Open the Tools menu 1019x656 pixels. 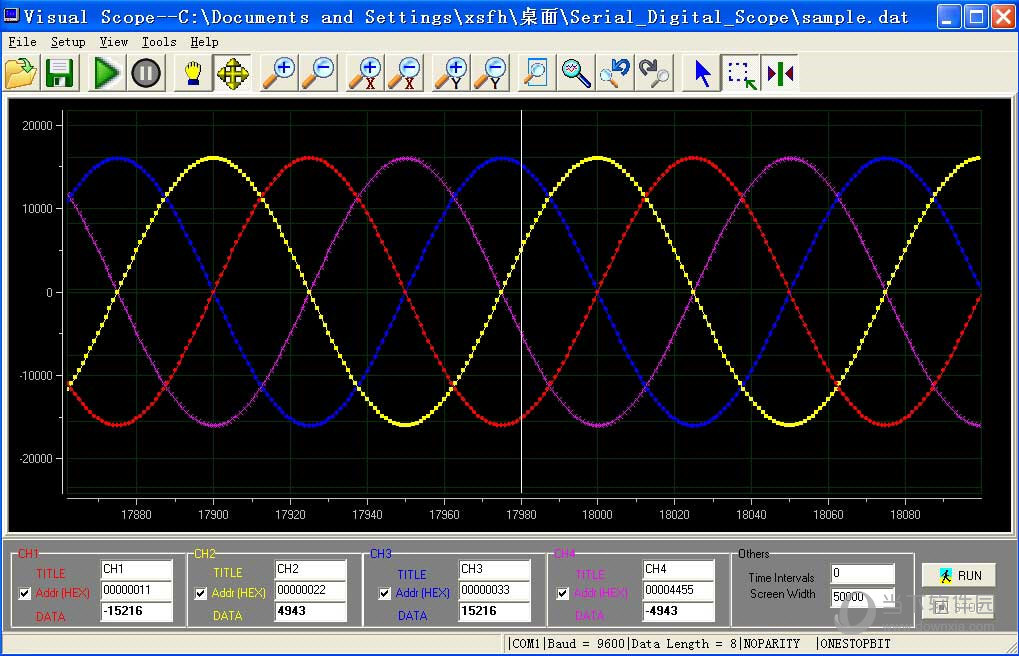tap(158, 41)
